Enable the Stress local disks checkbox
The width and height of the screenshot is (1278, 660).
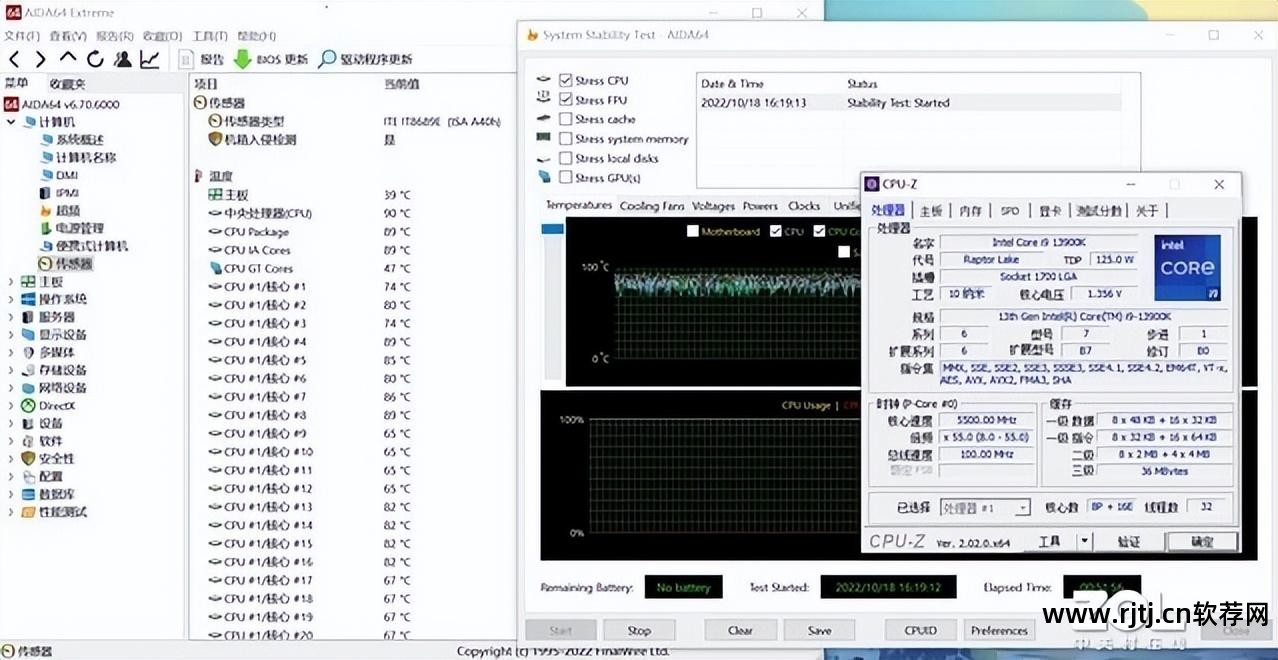tap(566, 158)
